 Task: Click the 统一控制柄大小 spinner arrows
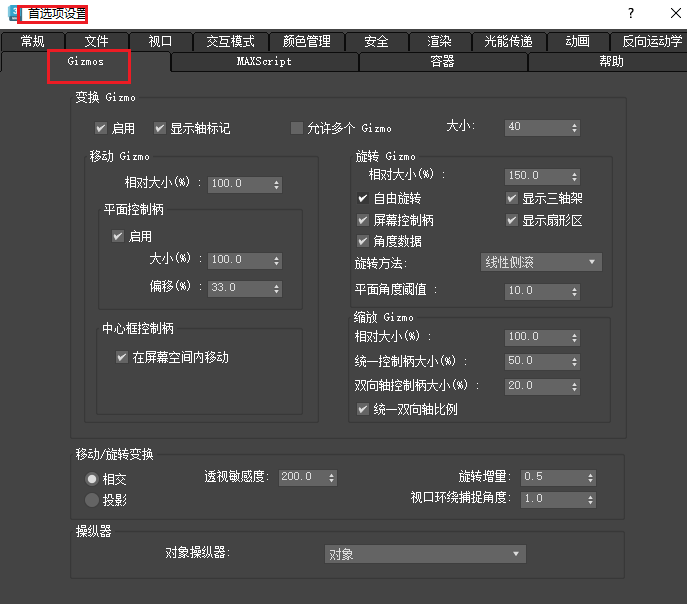point(574,361)
